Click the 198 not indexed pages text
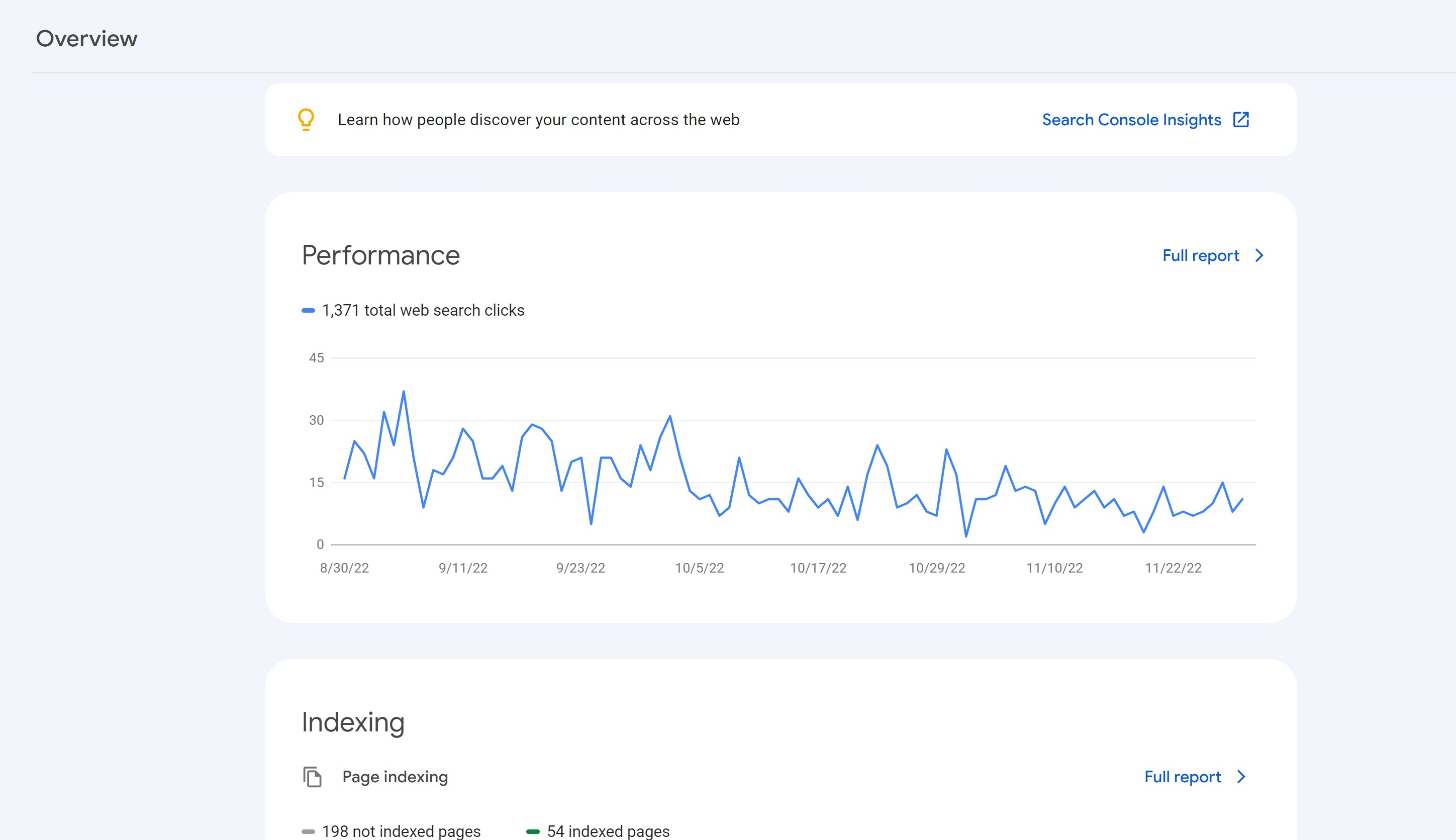Screen dimensions: 1456x840 pos(402,831)
